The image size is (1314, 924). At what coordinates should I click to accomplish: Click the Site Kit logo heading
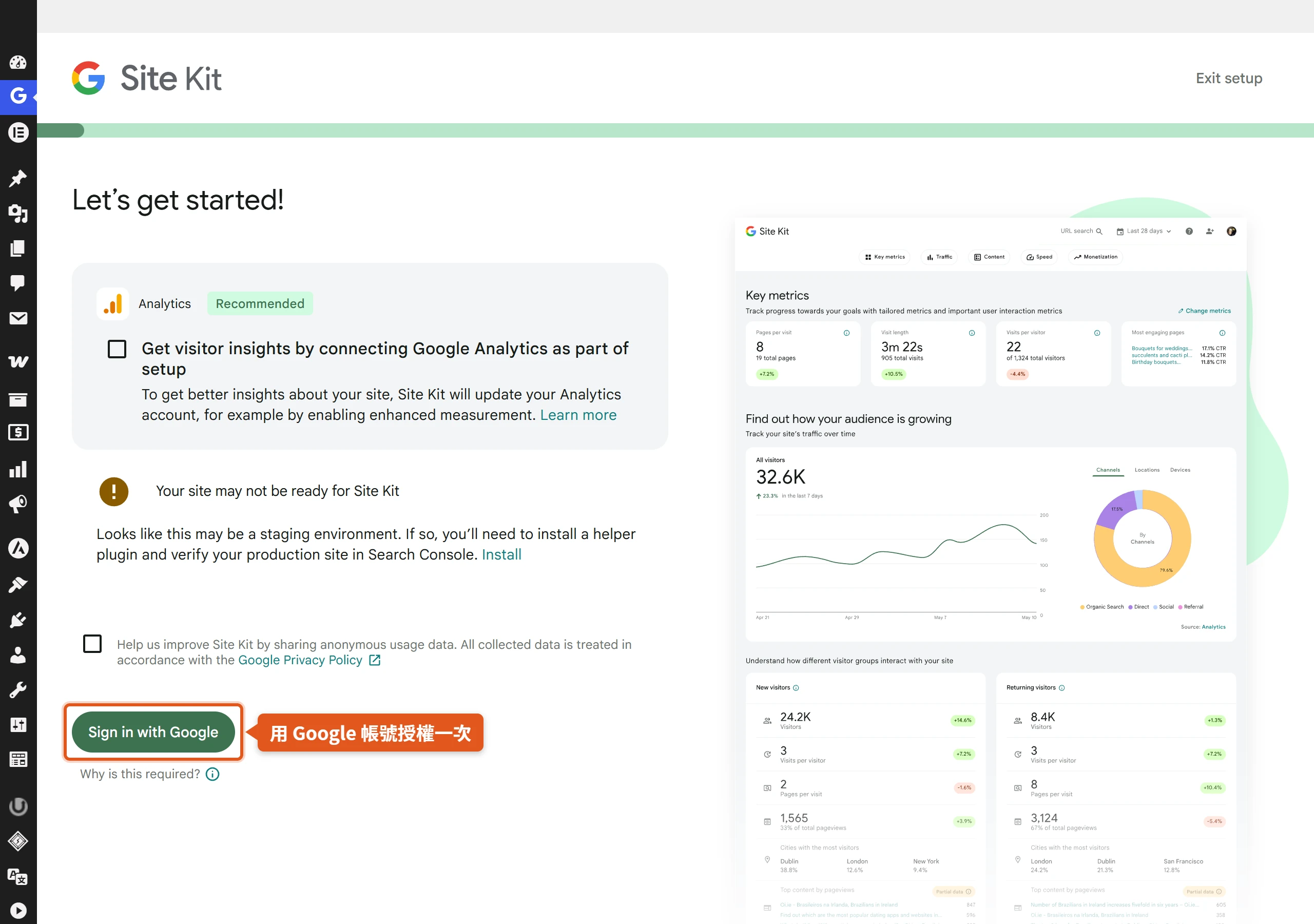pos(146,78)
